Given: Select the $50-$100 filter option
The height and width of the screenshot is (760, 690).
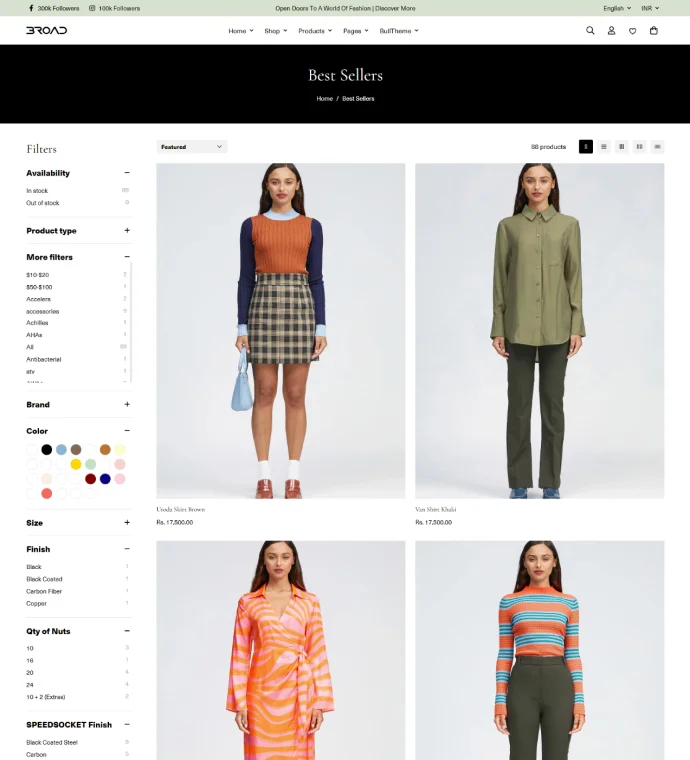Looking at the screenshot, I should tap(39, 287).
